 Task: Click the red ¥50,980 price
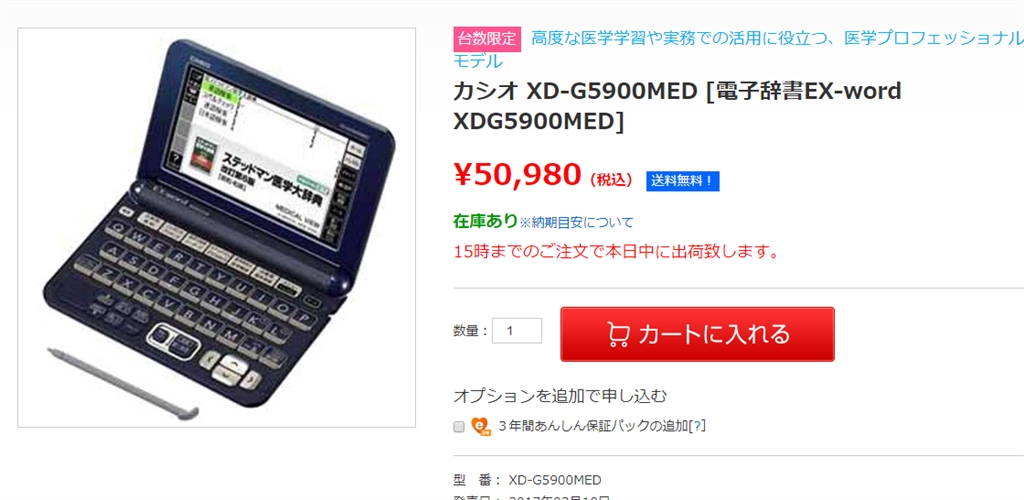pyautogui.click(x=517, y=174)
